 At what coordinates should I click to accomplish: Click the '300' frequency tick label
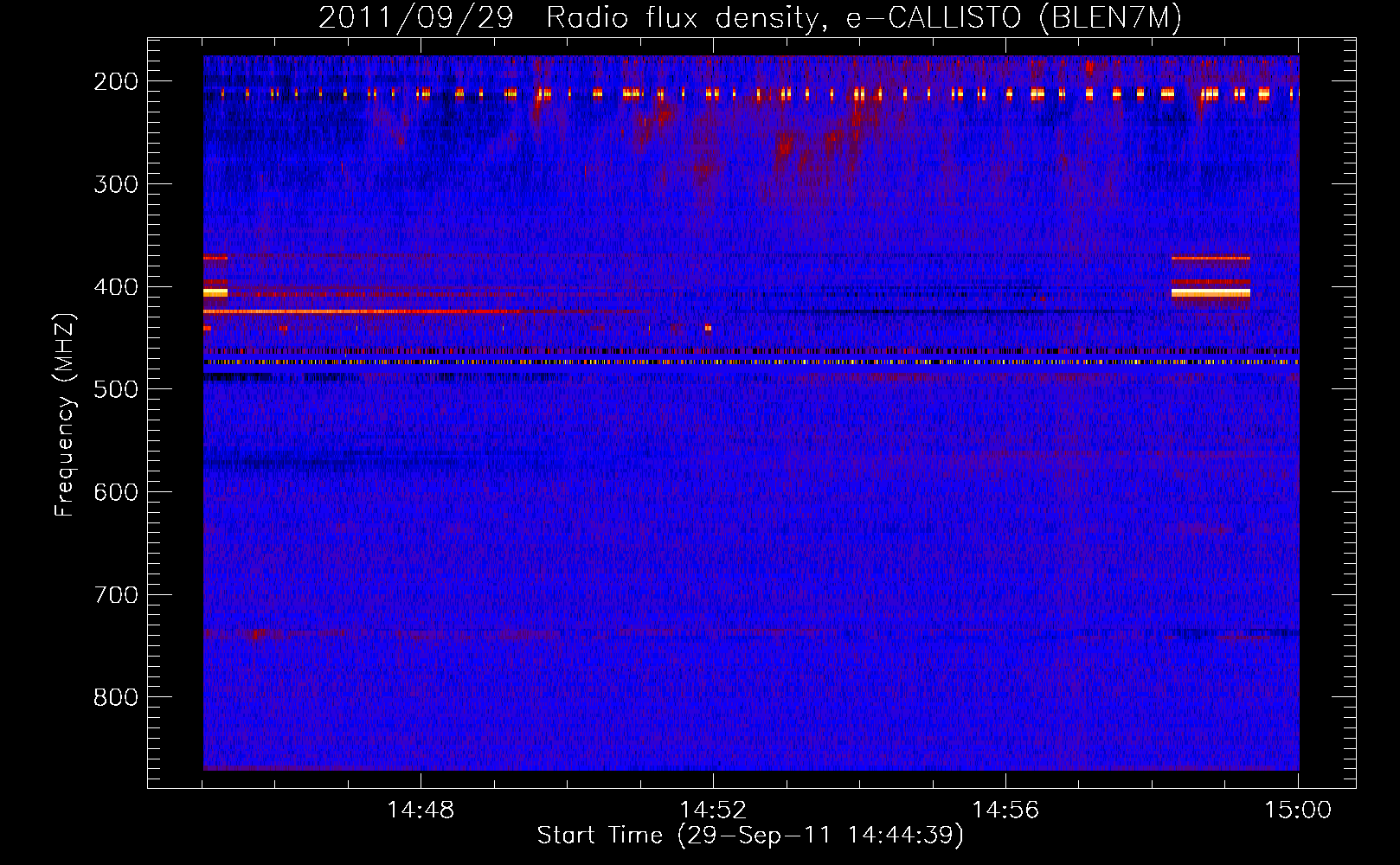[116, 184]
